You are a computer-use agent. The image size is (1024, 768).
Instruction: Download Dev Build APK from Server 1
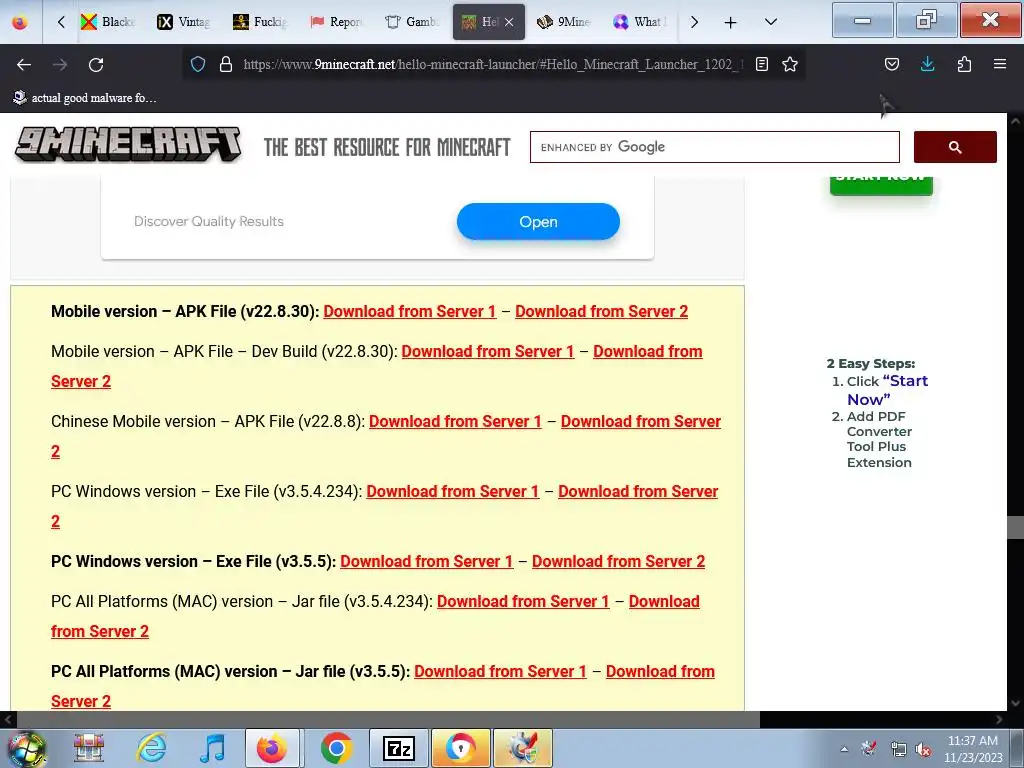488,351
